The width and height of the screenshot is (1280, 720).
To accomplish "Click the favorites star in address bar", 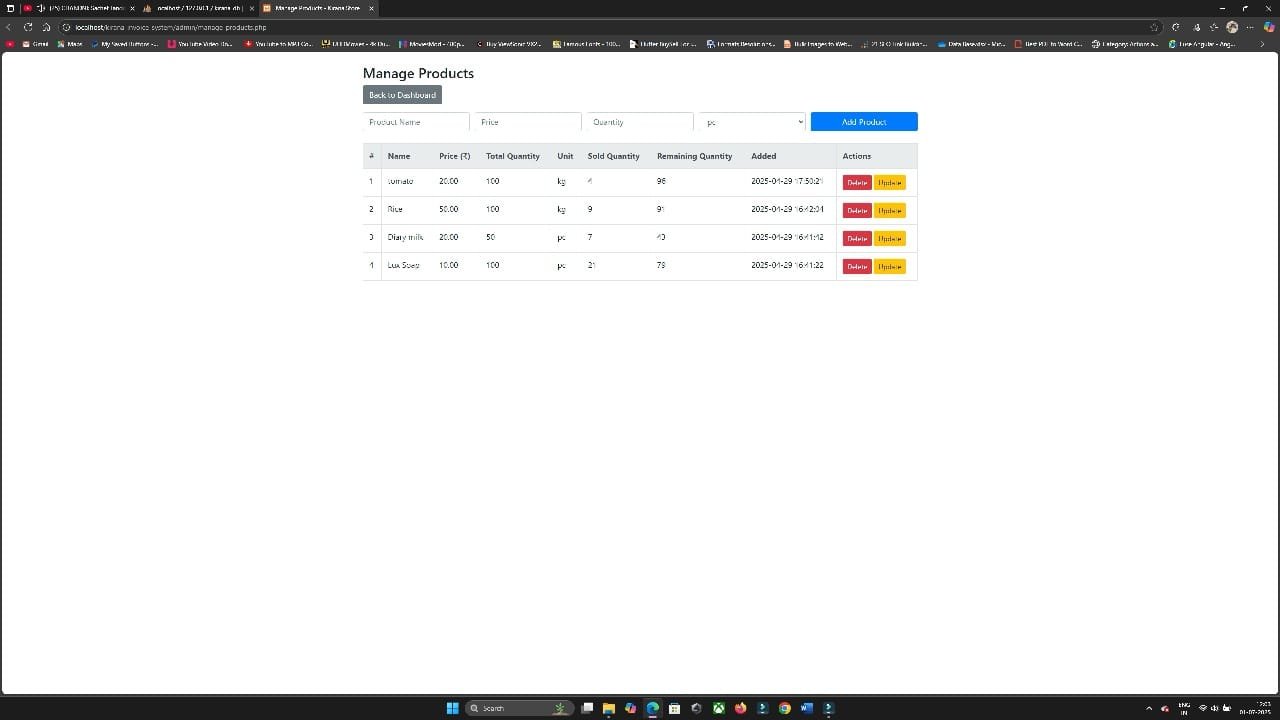I will point(1154,27).
